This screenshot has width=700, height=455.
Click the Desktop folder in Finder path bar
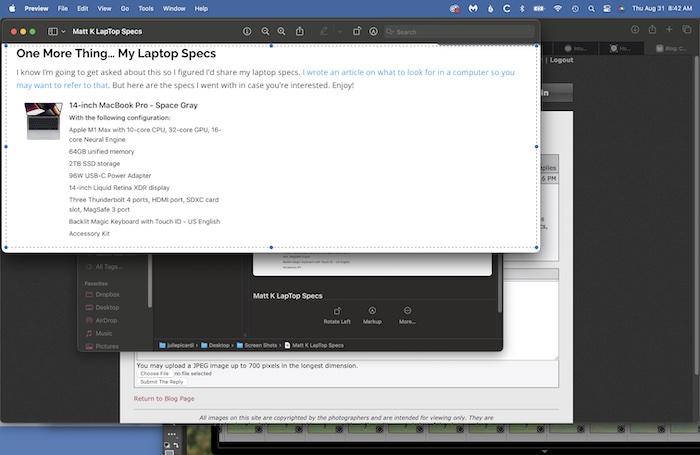[x=219, y=345]
